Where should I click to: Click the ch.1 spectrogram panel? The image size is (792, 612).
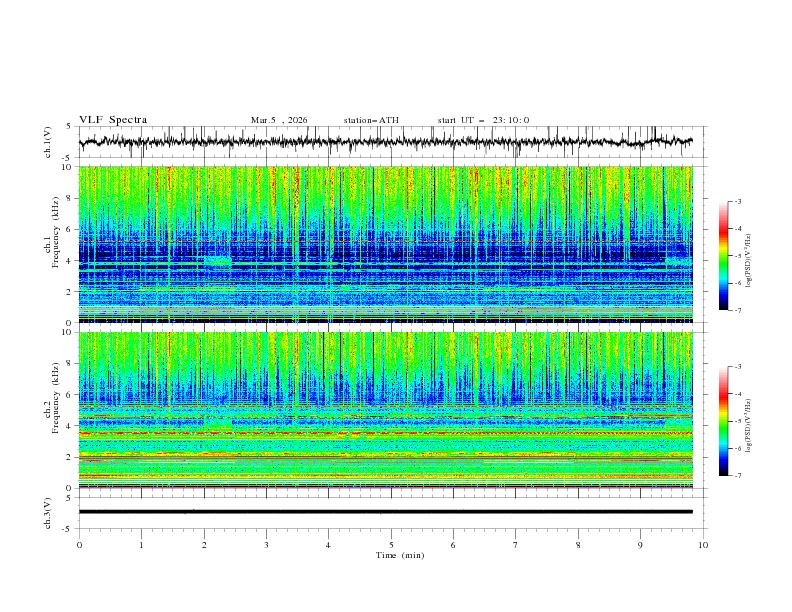[385, 244]
